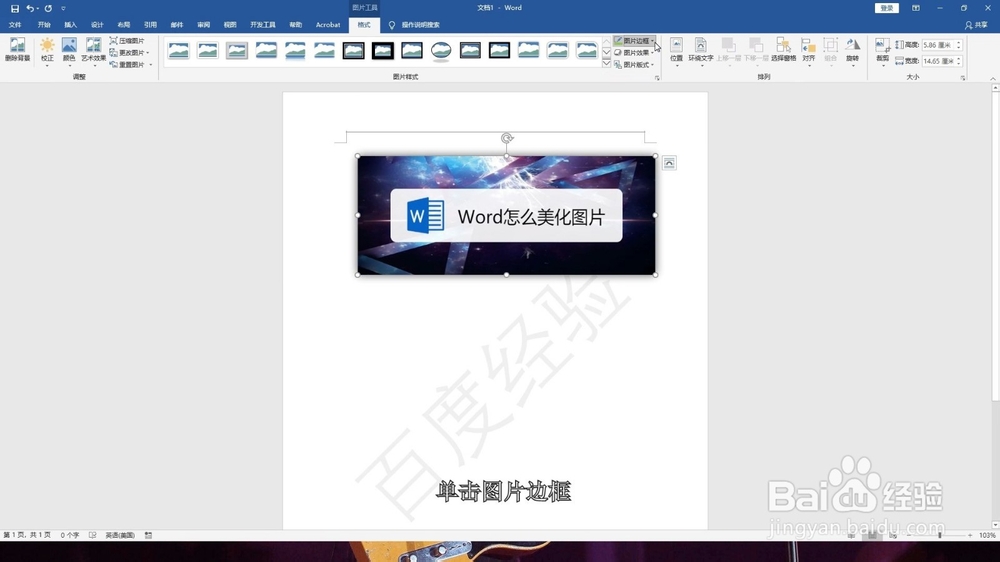Click 0 个字 word count in status bar
This screenshot has width=1000, height=562.
point(70,535)
